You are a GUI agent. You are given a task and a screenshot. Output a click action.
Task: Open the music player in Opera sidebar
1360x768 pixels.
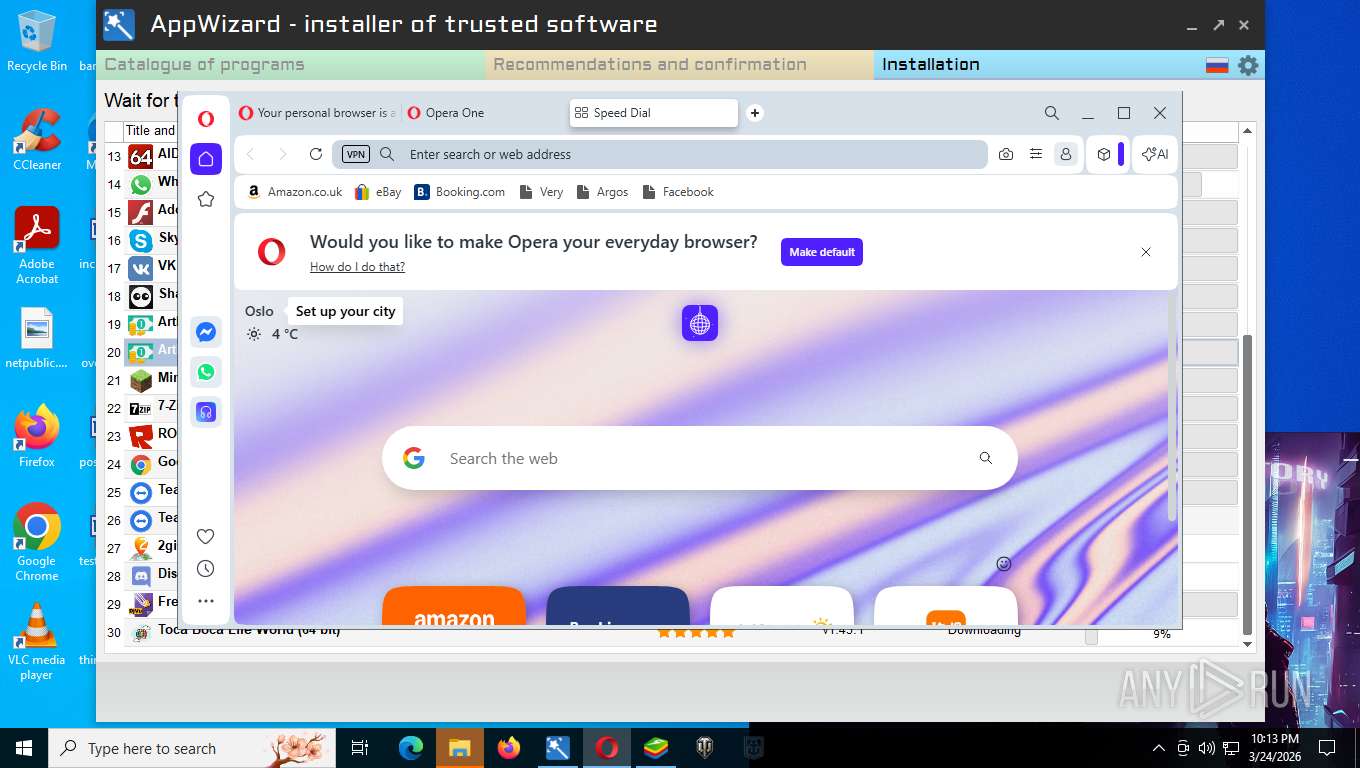(206, 412)
